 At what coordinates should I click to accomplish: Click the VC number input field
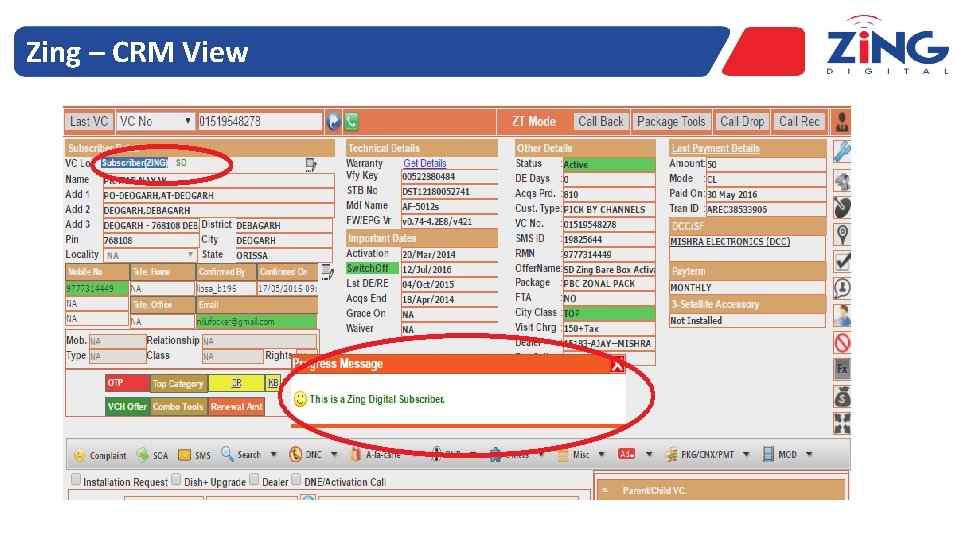point(260,121)
